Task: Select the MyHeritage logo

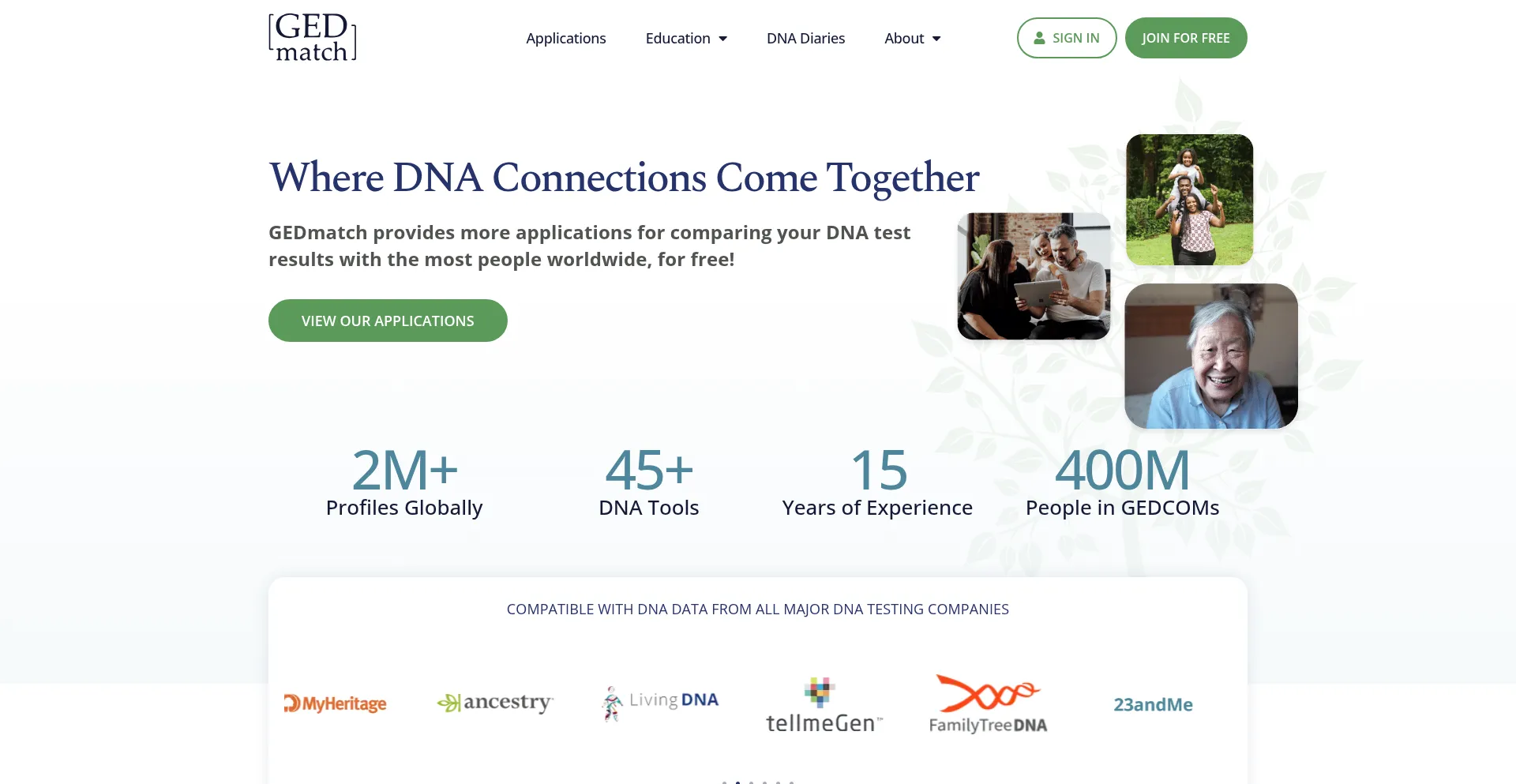Action: tap(336, 703)
